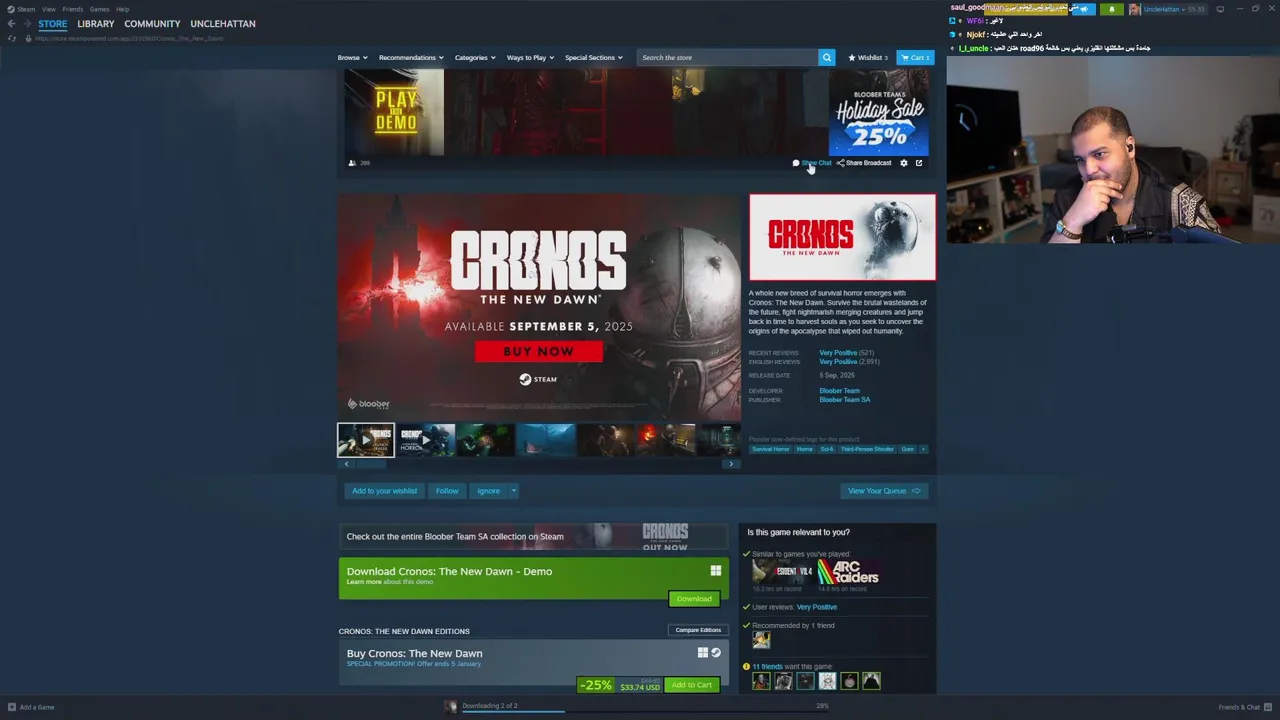Click Add a Game at bottom left

(x=31, y=707)
